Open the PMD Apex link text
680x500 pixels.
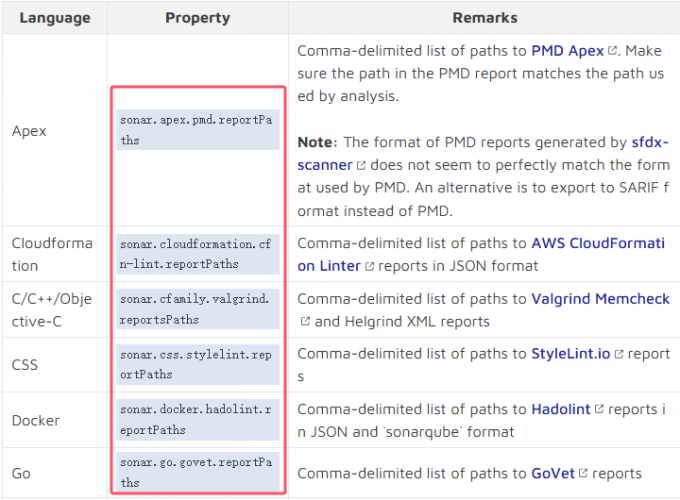pos(567,48)
